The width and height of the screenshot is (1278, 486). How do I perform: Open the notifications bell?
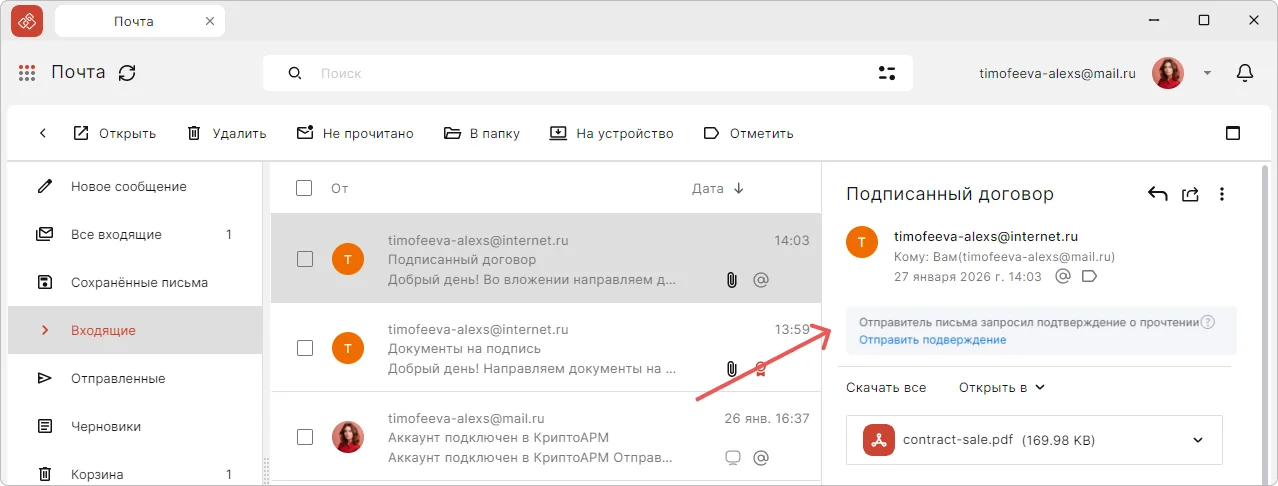coord(1245,73)
